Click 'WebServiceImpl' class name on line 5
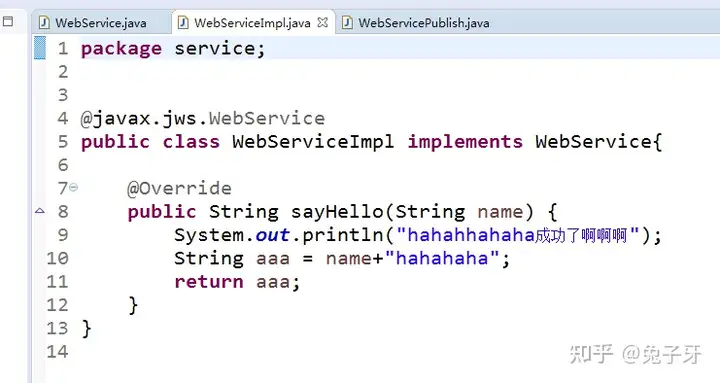Viewport: 720px width, 383px height. coord(313,141)
